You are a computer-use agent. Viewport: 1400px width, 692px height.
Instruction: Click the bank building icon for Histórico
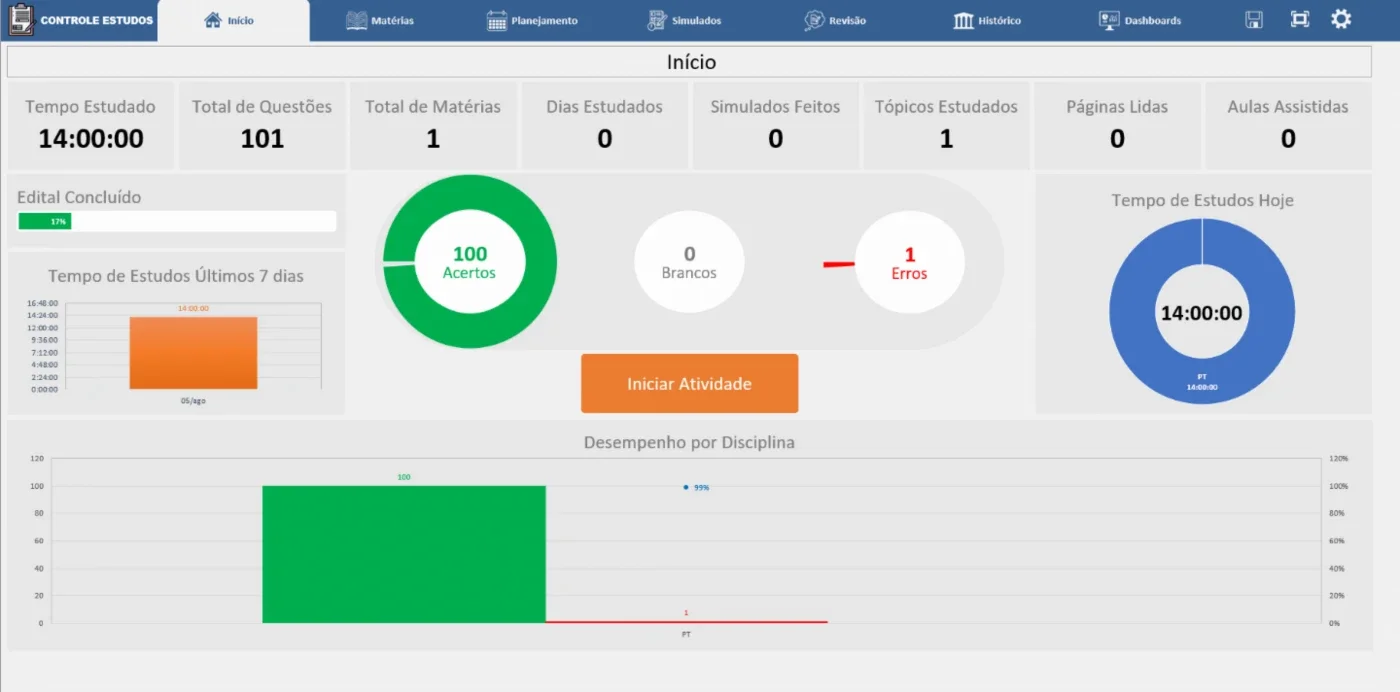pos(964,20)
